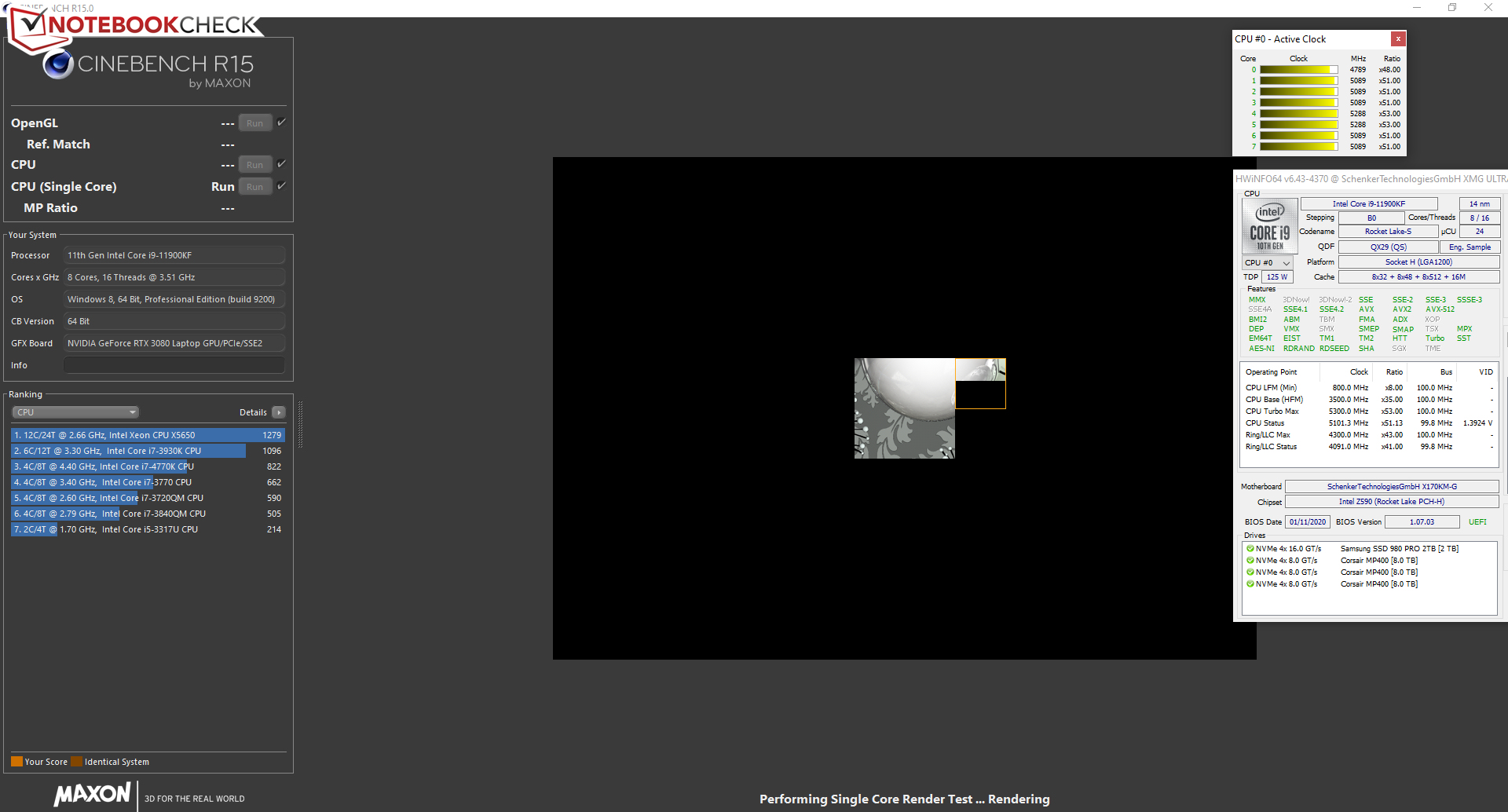Click the TDP 125 W value

pyautogui.click(x=1277, y=277)
